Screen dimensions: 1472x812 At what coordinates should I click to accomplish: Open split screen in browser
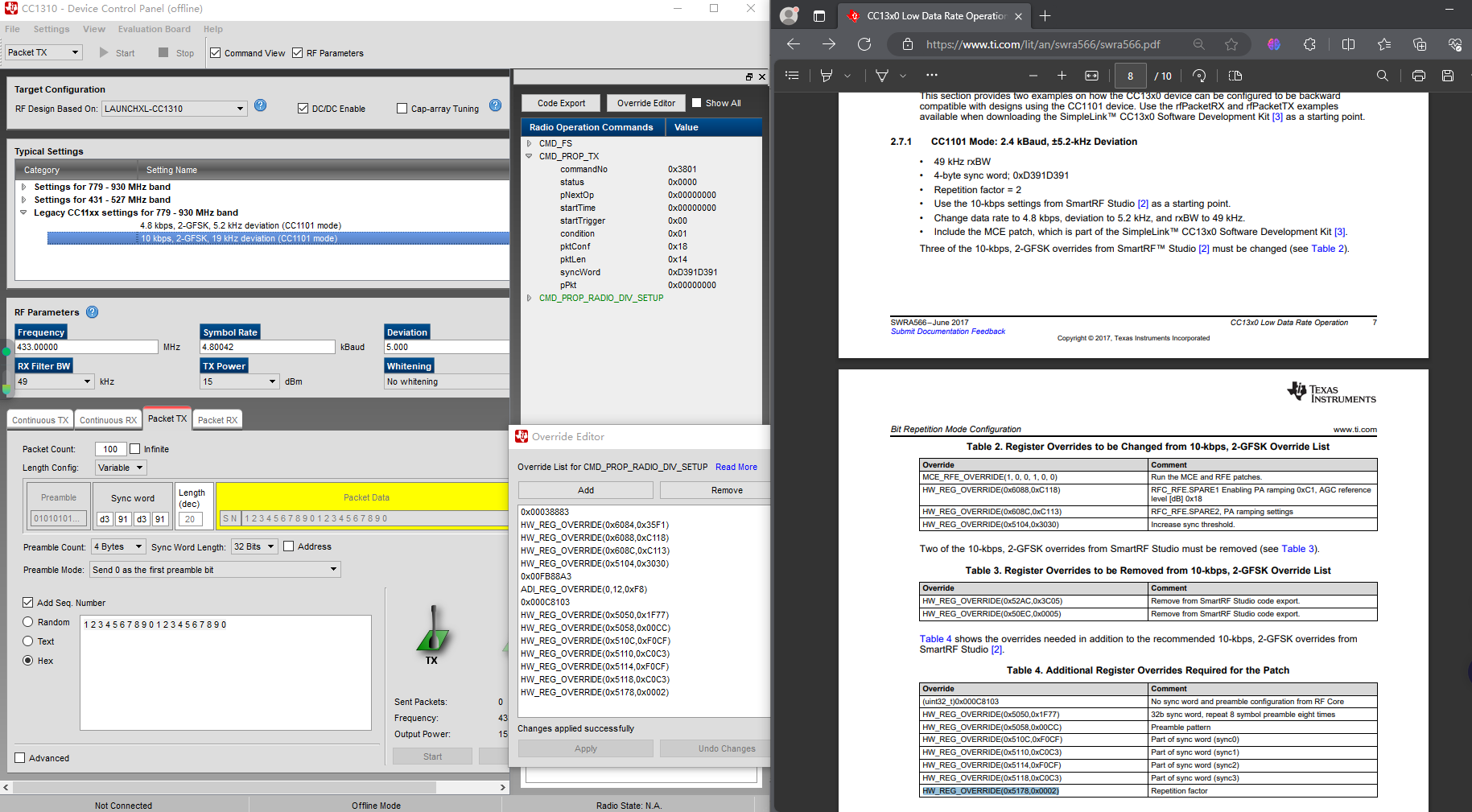pos(1349,44)
